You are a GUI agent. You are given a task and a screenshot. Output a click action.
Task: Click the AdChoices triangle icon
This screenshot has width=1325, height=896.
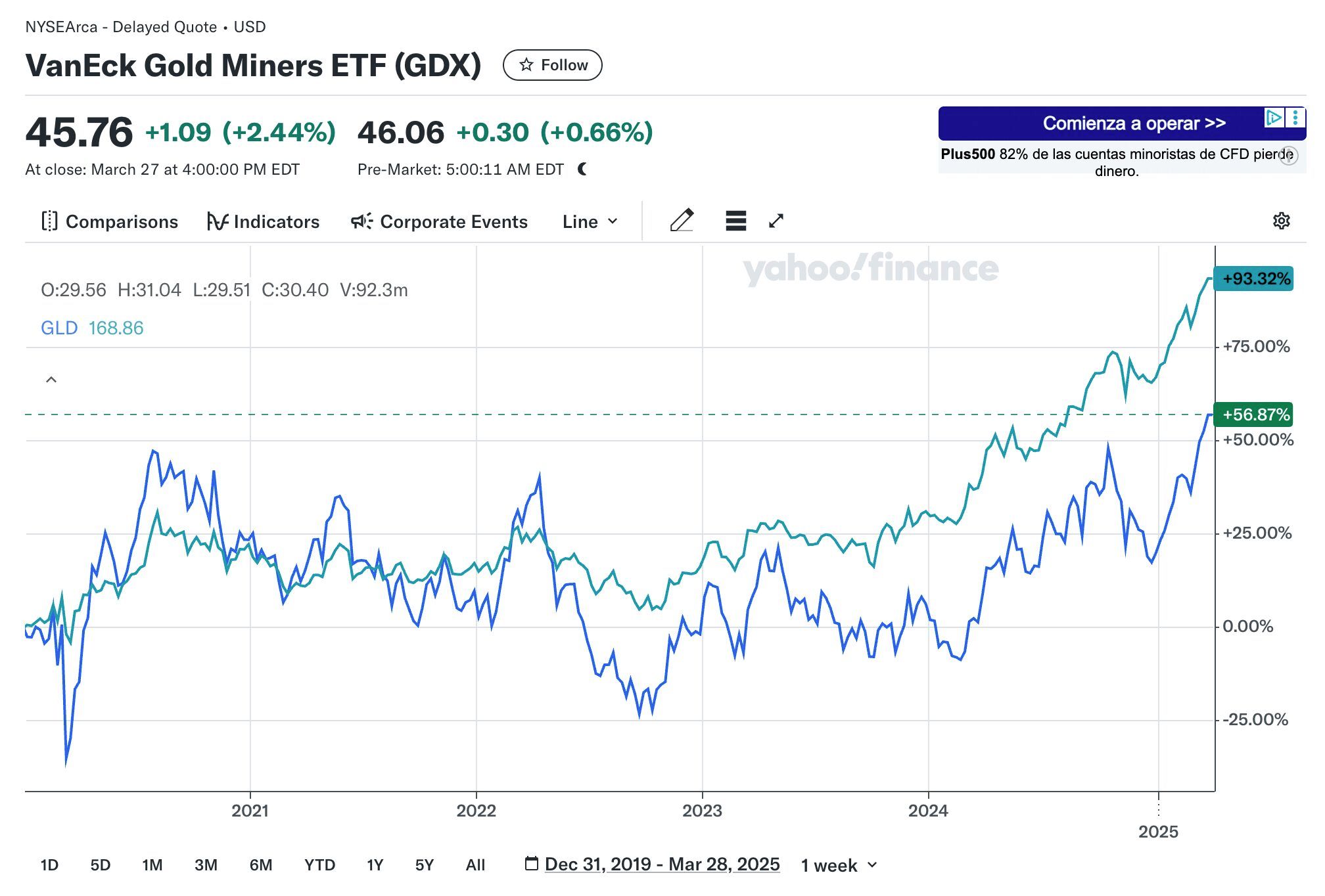pyautogui.click(x=1274, y=118)
